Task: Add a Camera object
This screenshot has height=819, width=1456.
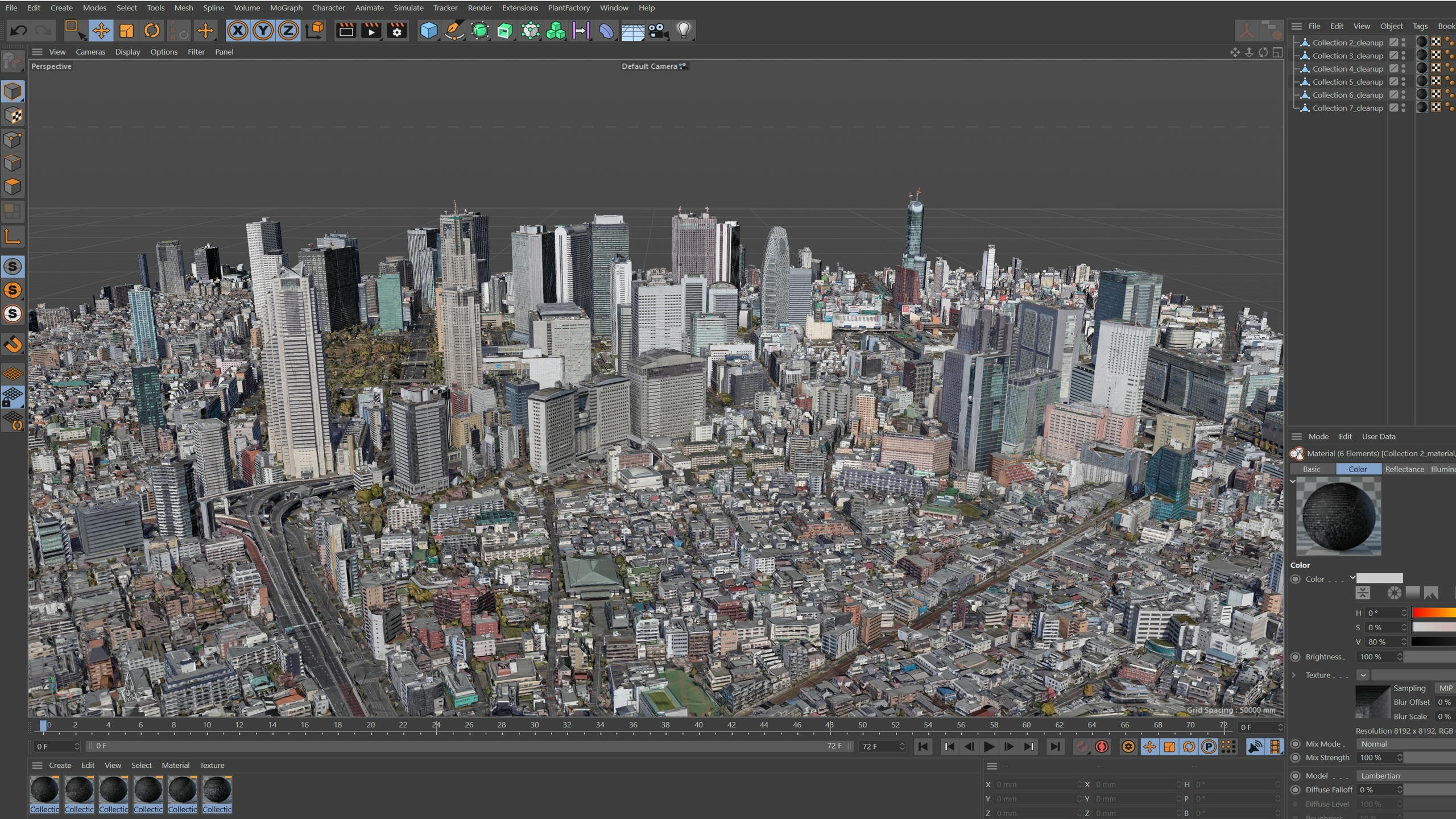Action: 658,30
